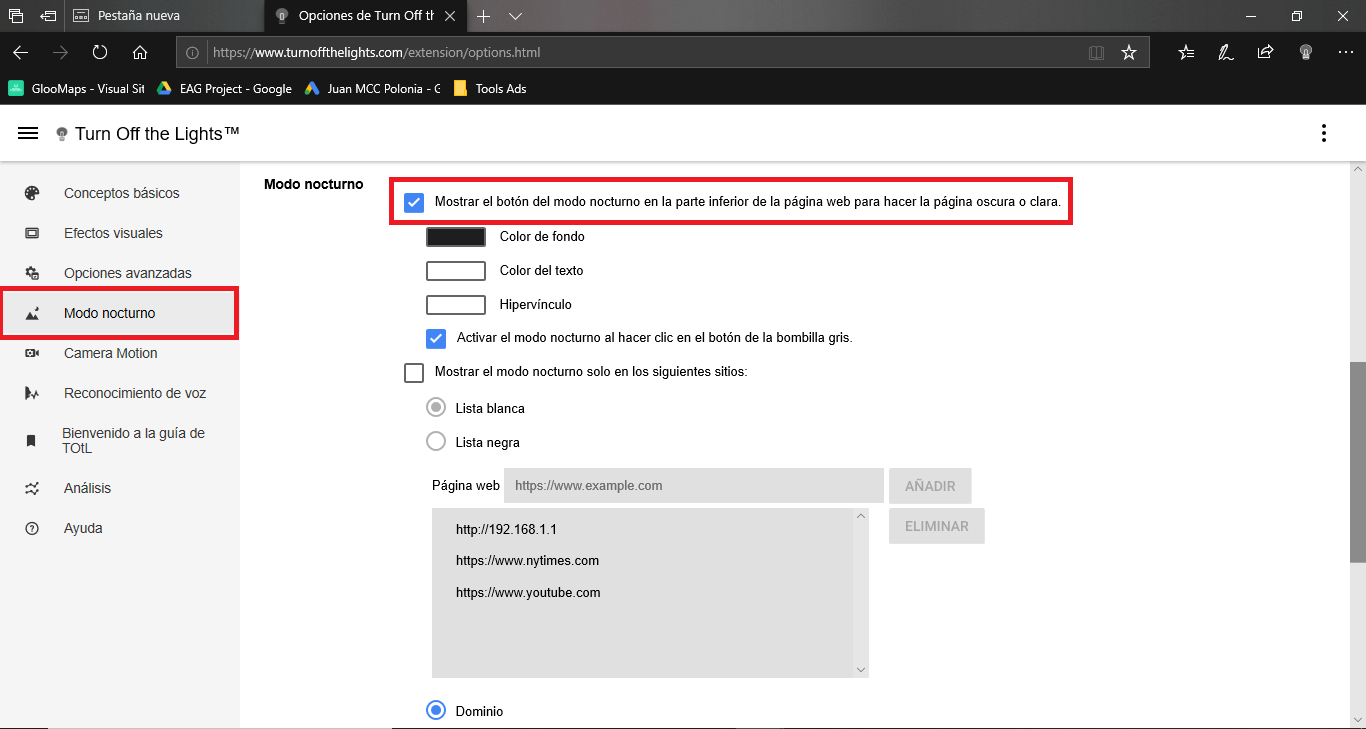Click the page vertical scrollbar thumb

point(1357,463)
